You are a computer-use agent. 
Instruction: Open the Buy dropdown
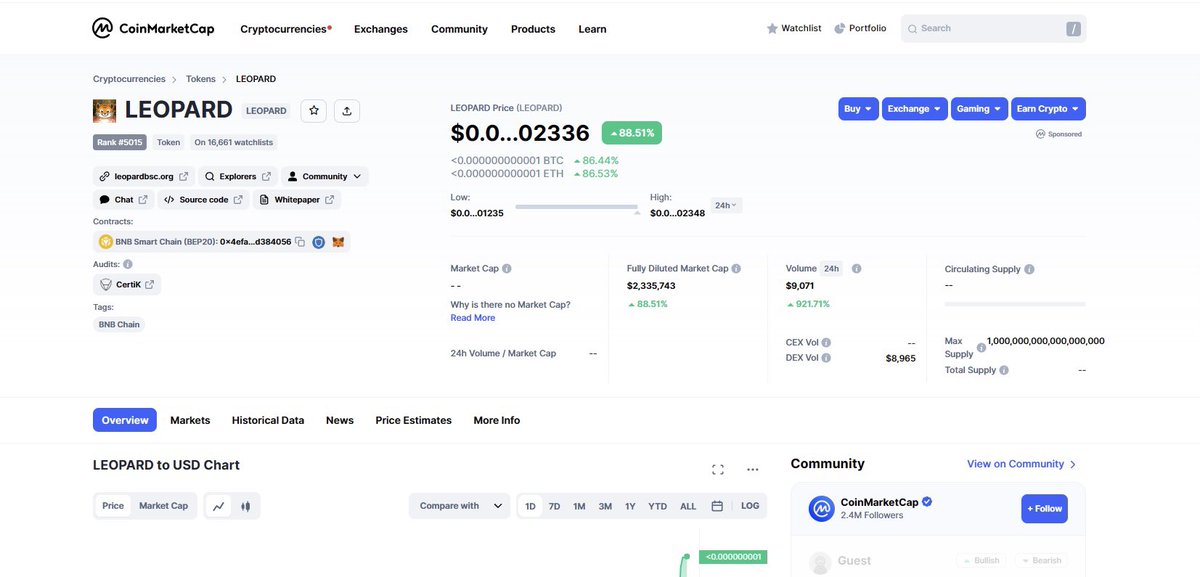click(858, 109)
